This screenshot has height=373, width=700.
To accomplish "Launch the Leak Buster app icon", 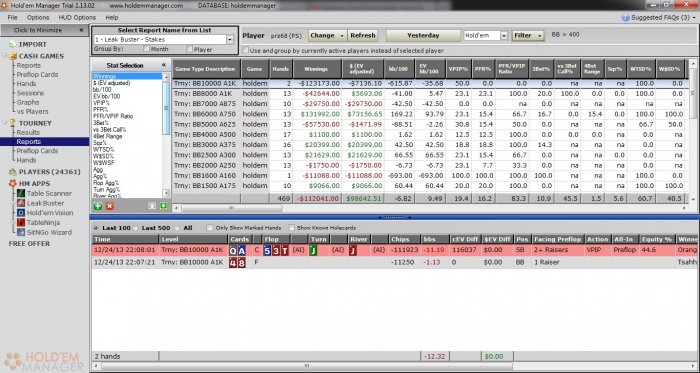I will (21, 203).
